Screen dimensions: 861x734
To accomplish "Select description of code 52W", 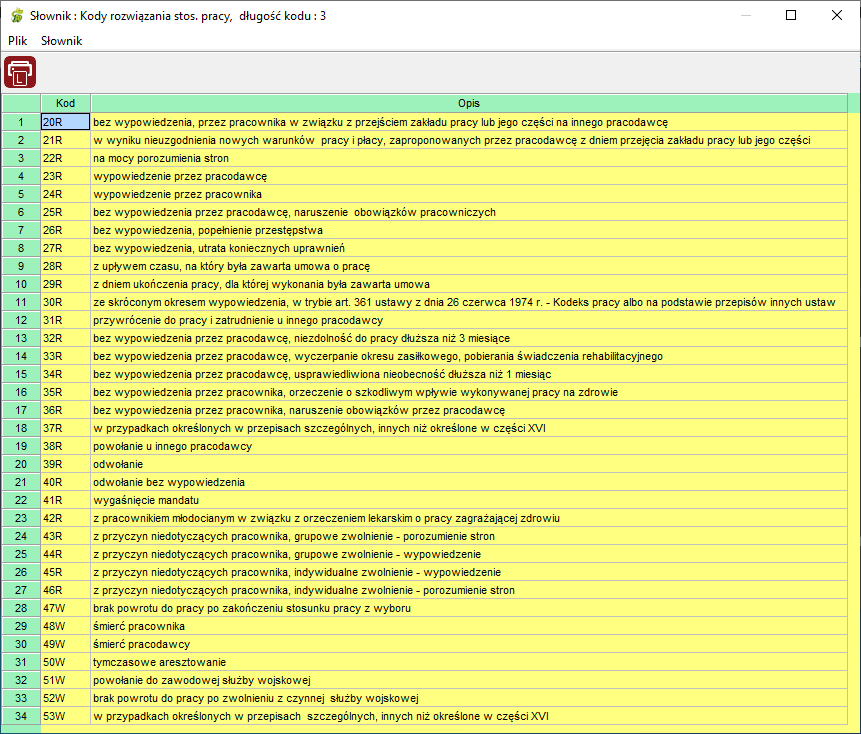I will pos(469,698).
